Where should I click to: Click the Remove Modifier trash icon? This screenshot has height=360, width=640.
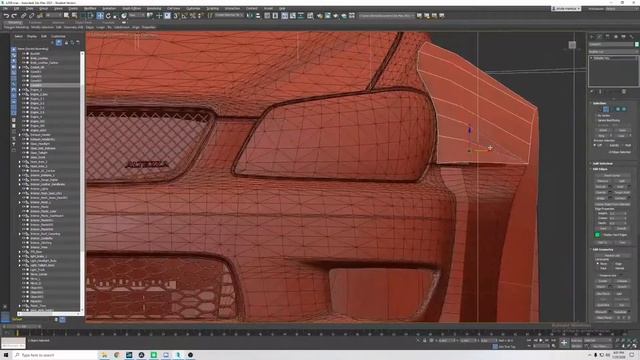(624, 92)
